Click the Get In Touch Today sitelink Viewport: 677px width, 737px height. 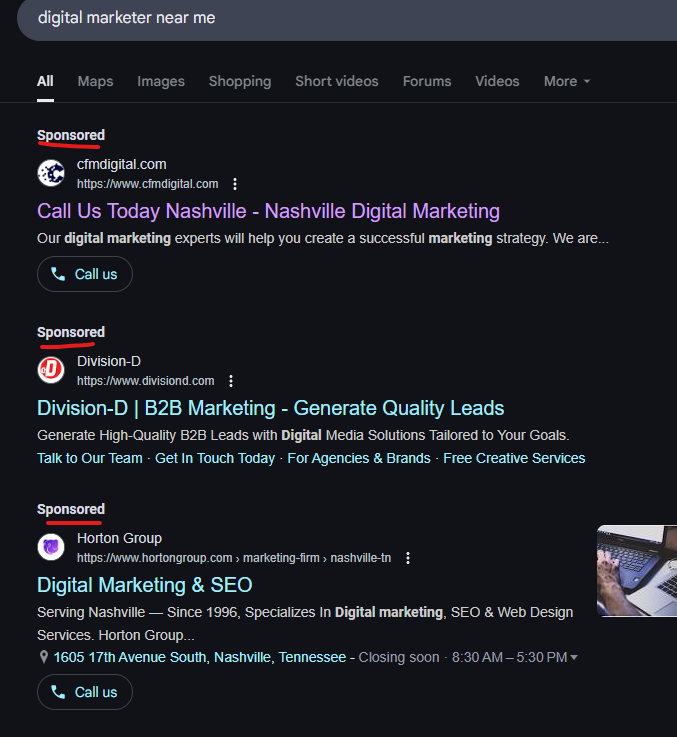tap(215, 458)
